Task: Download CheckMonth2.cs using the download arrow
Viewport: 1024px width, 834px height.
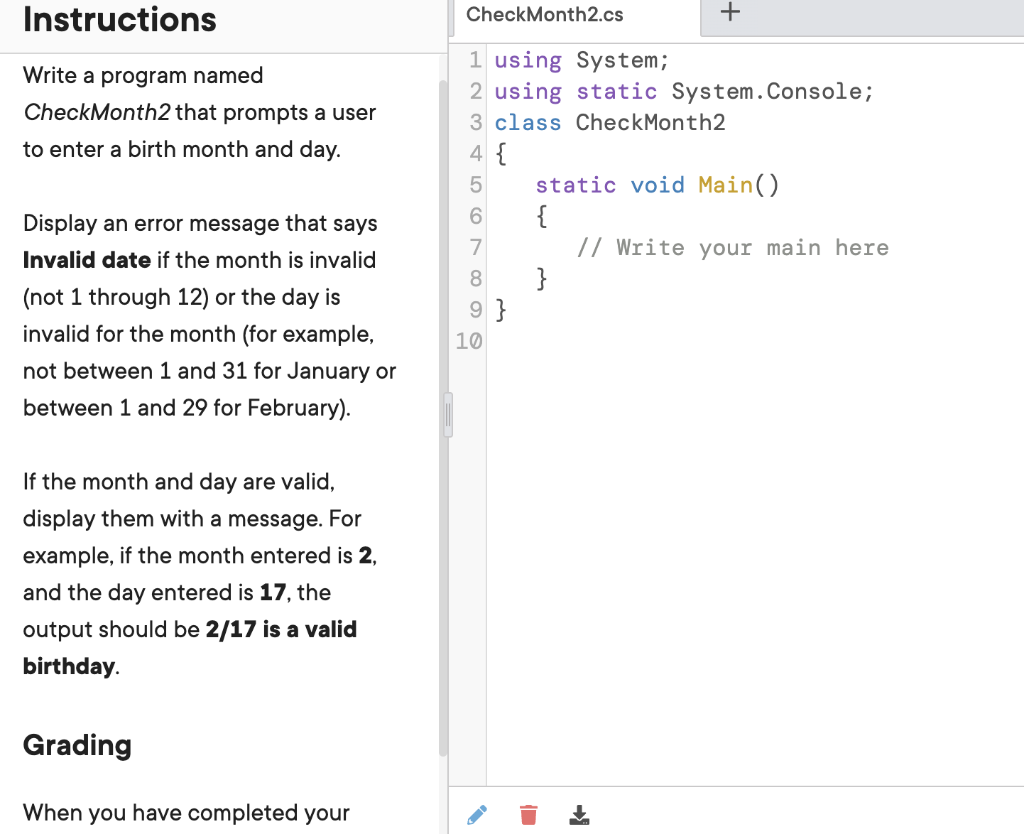Action: pos(579,814)
